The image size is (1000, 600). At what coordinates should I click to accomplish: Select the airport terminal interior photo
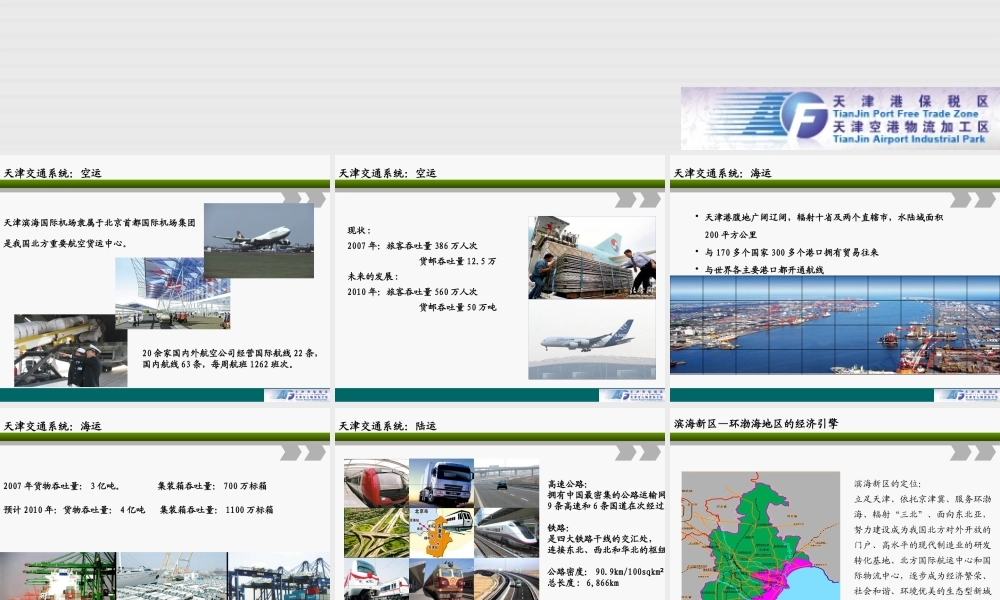point(172,293)
